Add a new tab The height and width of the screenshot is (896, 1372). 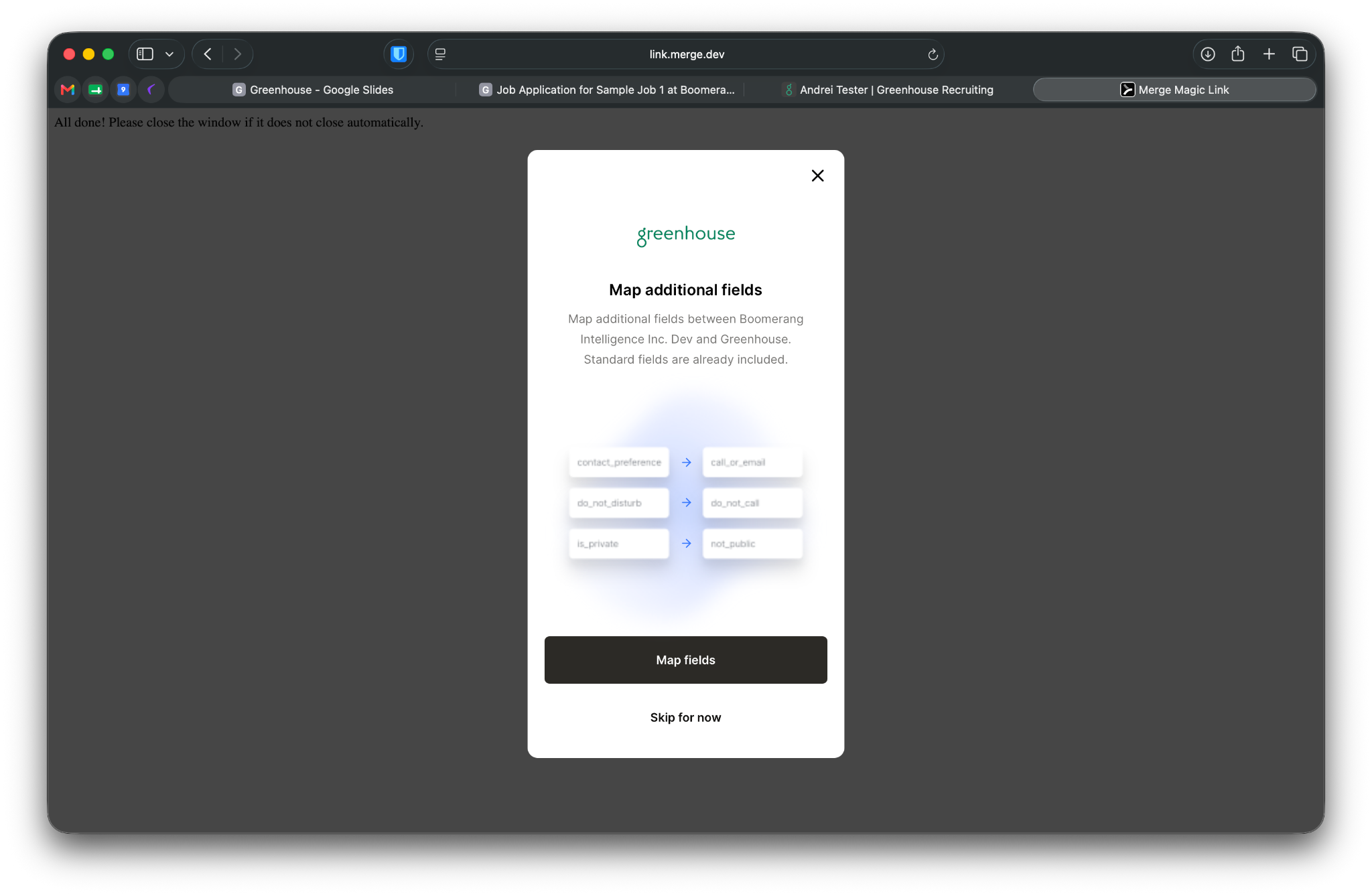coord(1269,54)
